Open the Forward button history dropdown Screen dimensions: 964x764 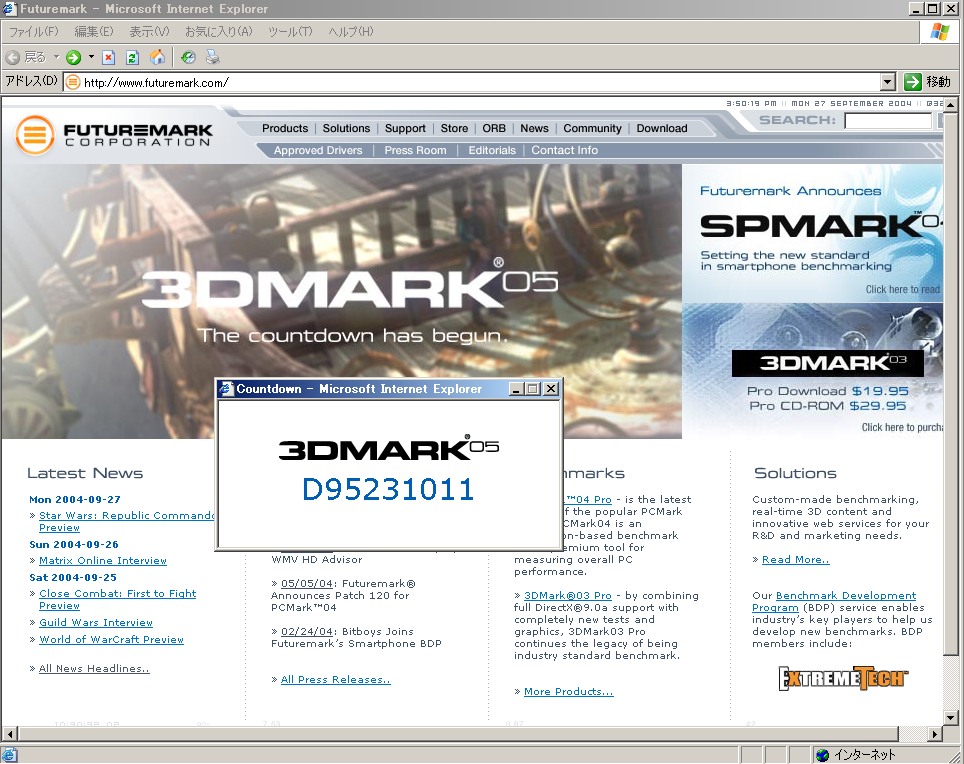(91, 57)
